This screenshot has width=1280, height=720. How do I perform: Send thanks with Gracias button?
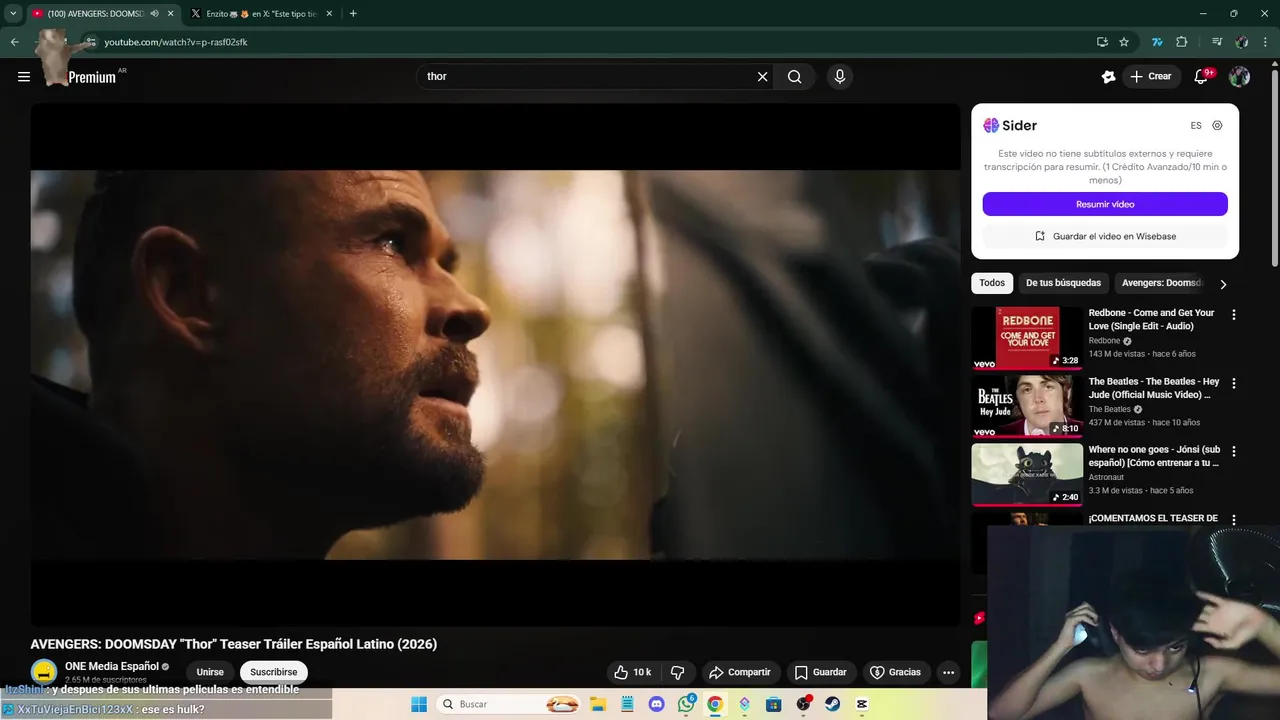point(895,672)
